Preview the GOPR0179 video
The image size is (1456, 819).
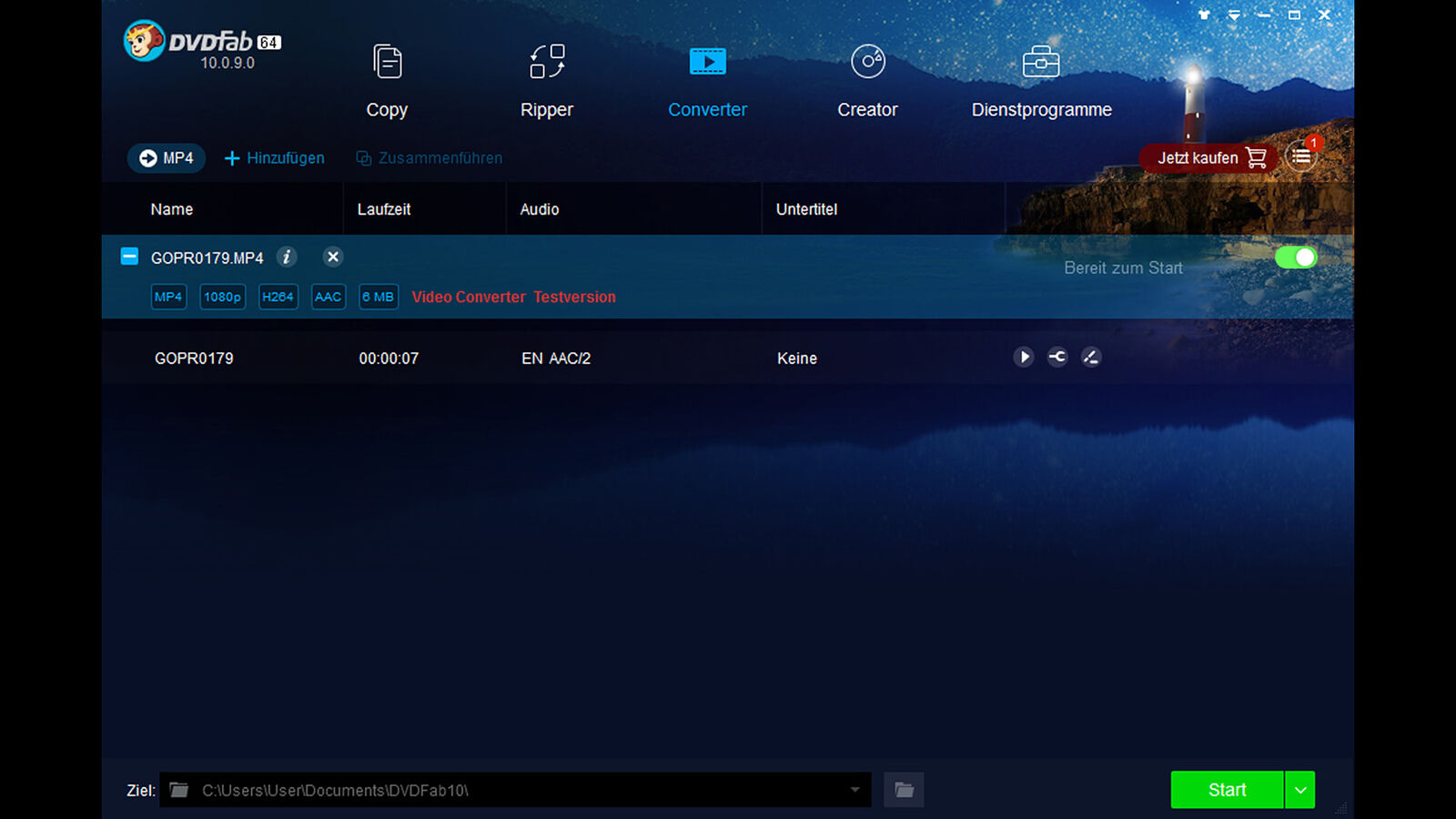1024,357
